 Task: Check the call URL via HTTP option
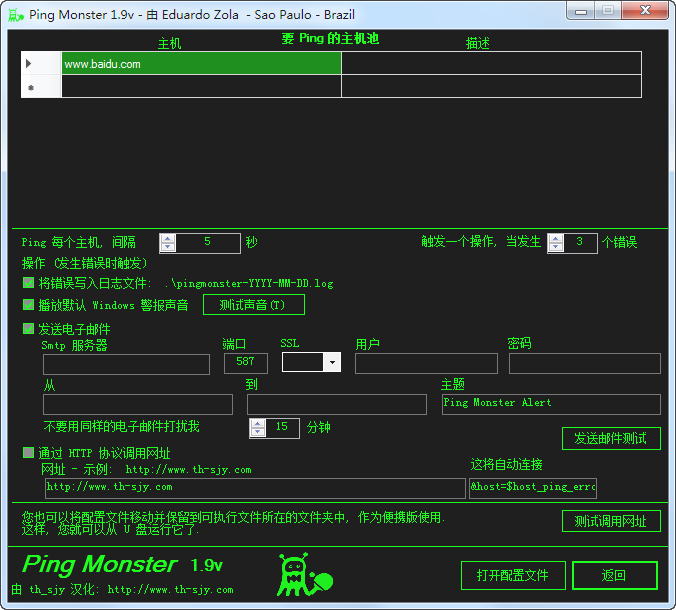pyautogui.click(x=28, y=453)
